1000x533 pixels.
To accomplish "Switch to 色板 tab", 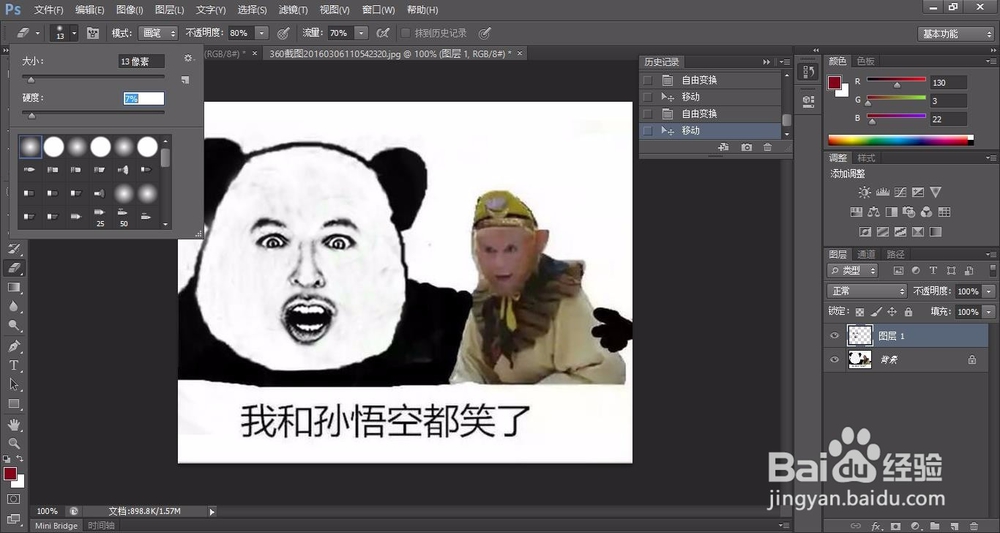I will tap(865, 61).
